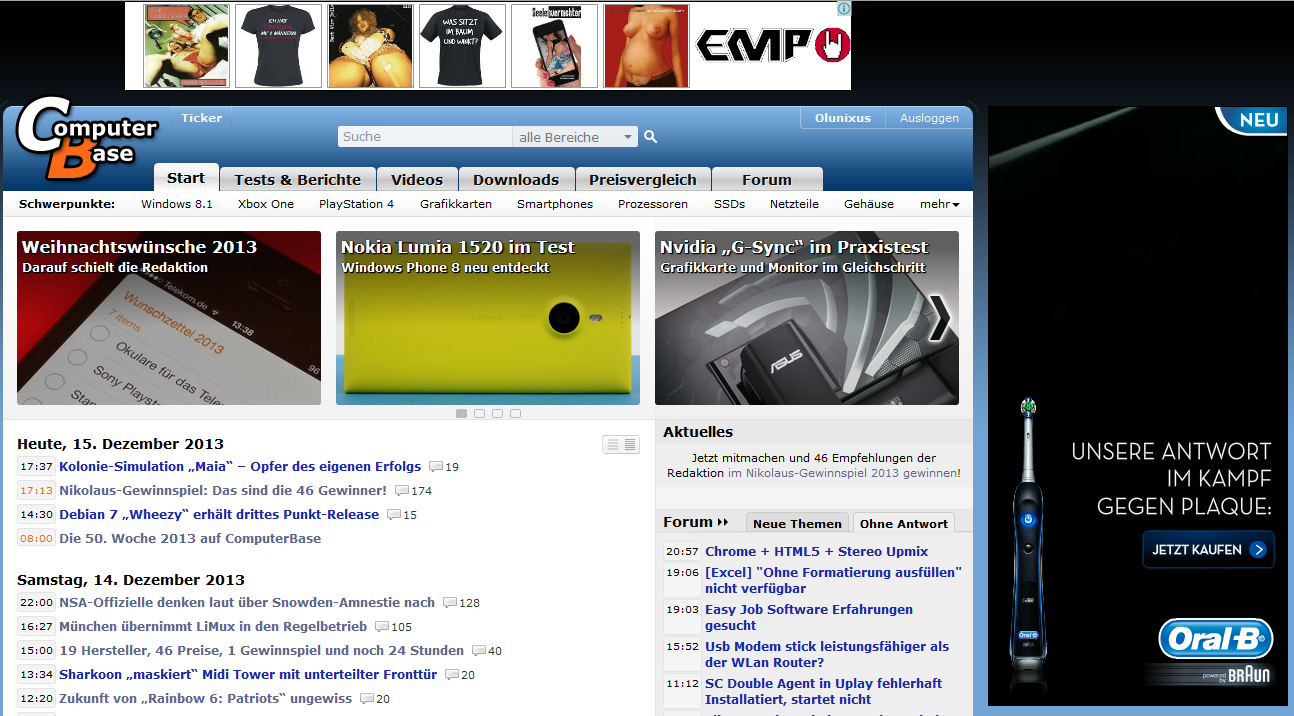Switch to the Videos tab
Image resolution: width=1294 pixels, height=716 pixels.
417,180
